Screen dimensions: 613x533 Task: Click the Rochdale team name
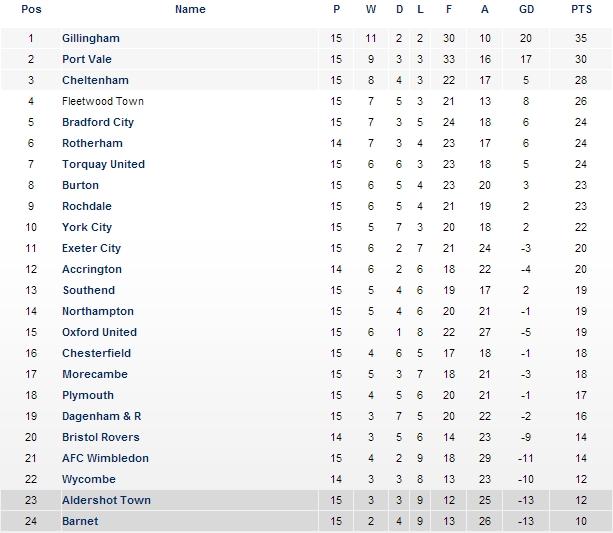pos(89,206)
